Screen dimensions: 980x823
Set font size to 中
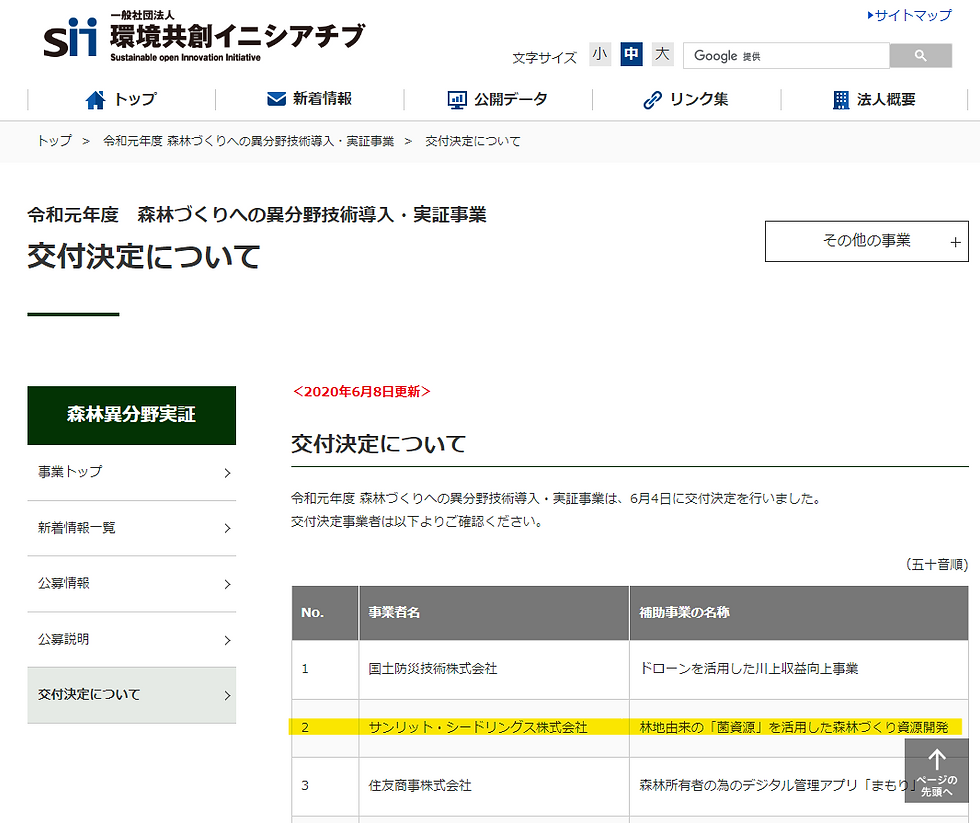631,54
